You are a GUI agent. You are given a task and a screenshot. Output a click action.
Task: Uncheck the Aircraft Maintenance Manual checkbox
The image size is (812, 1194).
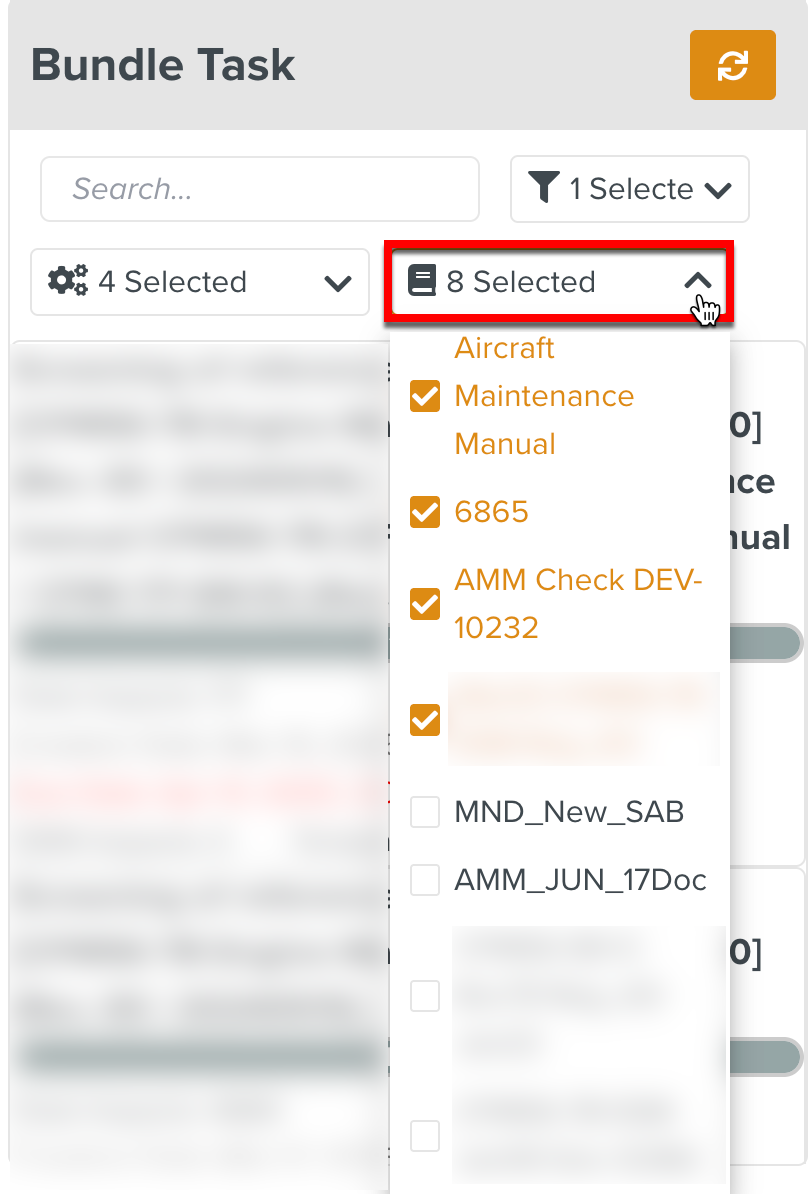tap(425, 397)
